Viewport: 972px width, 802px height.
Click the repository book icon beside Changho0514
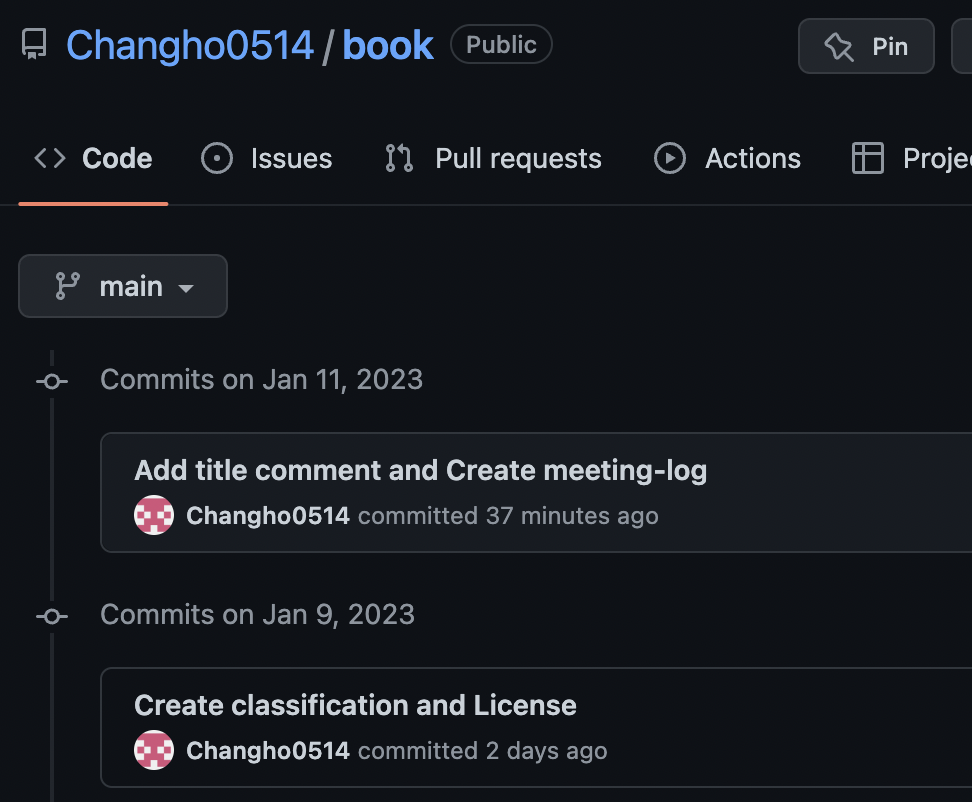(x=34, y=45)
